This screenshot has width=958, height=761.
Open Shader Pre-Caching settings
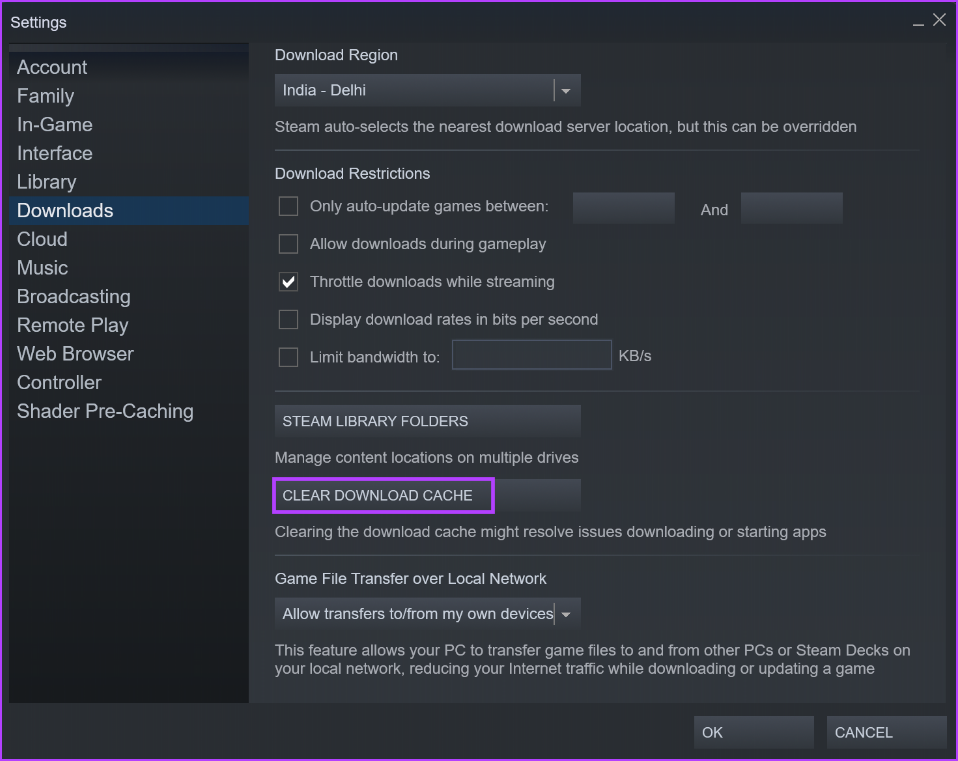[104, 411]
